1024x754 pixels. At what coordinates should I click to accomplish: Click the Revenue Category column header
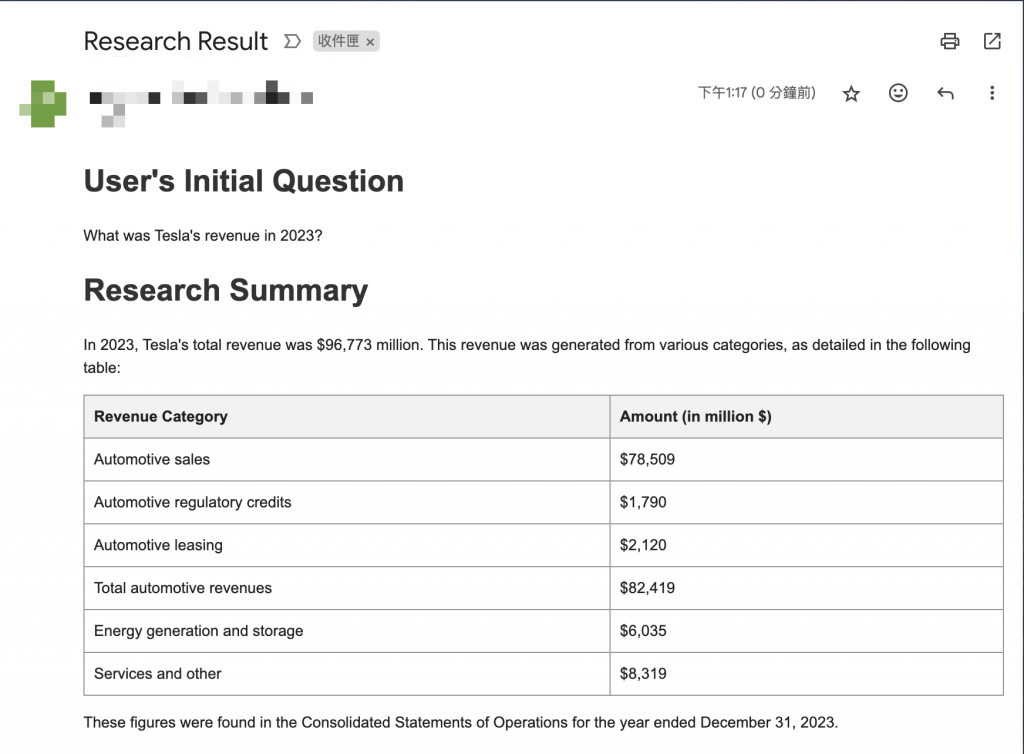(x=161, y=416)
